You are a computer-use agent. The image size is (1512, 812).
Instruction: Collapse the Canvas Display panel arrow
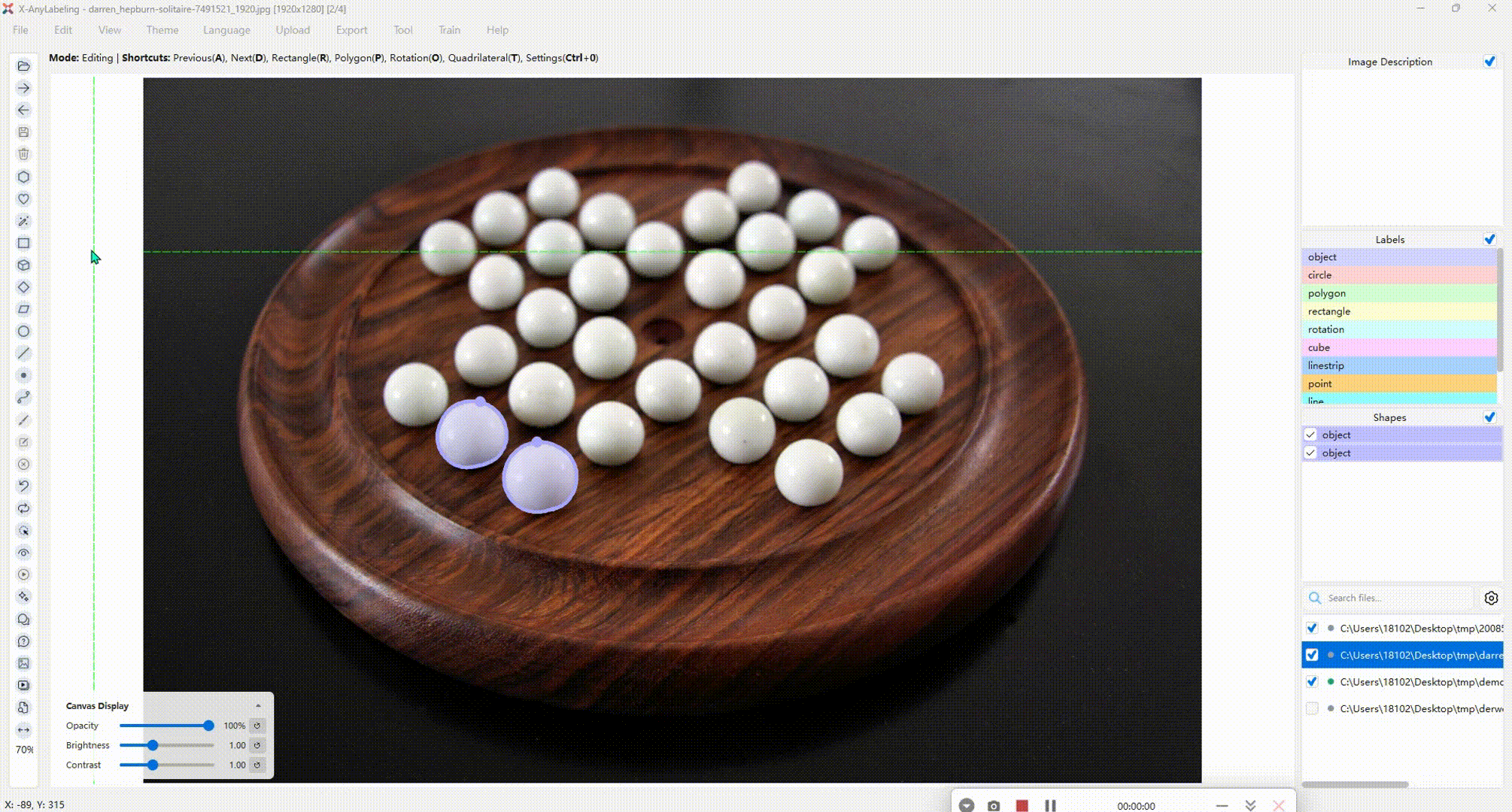coord(258,706)
